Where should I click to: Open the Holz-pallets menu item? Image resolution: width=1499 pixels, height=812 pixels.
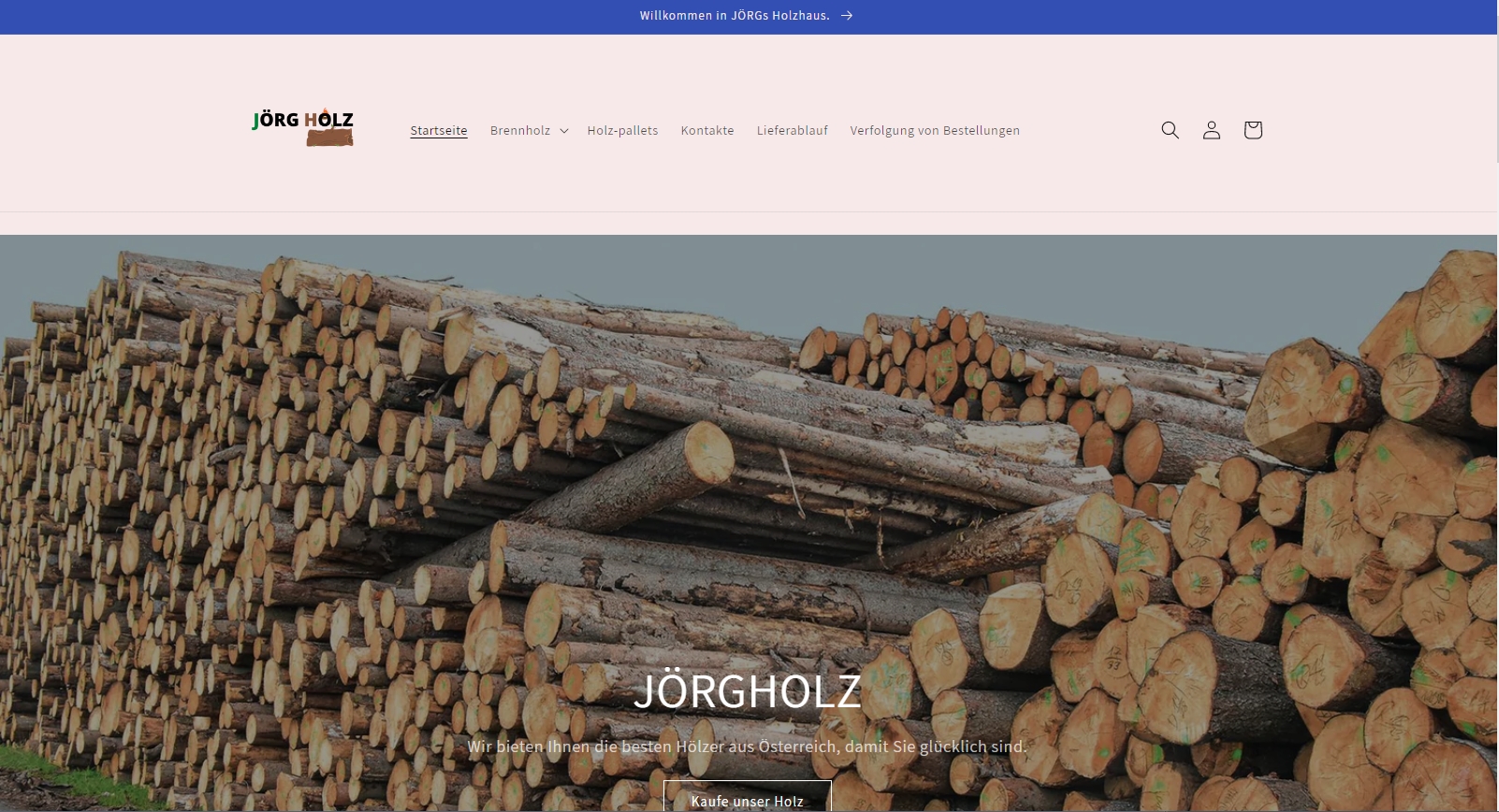[x=622, y=131]
